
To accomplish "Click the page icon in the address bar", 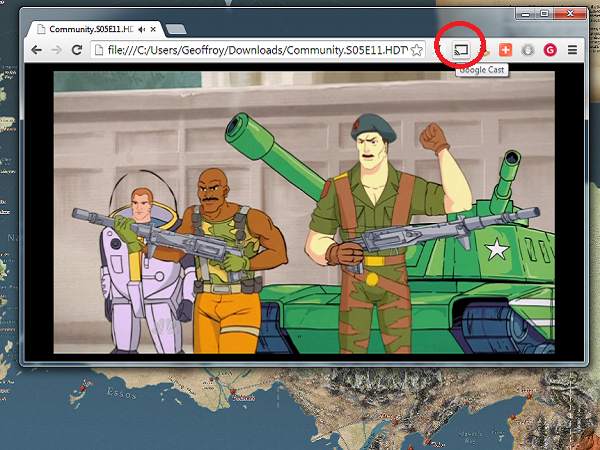I will (99, 50).
